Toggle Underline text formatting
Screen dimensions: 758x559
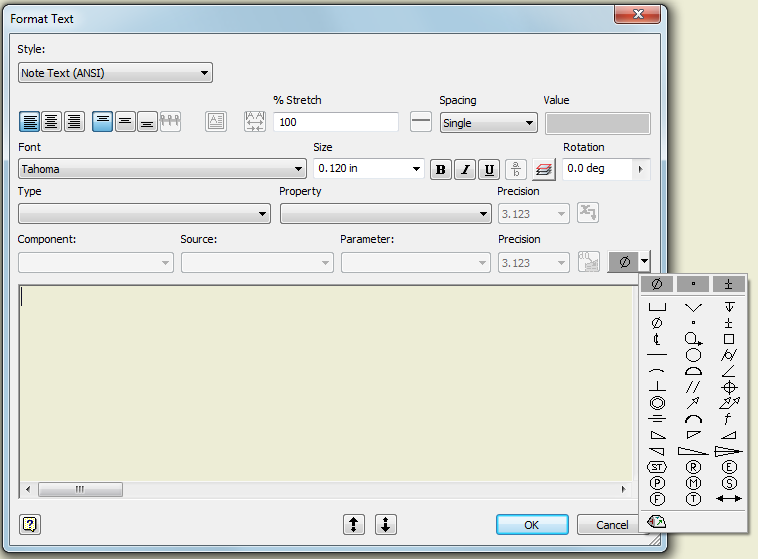(x=489, y=170)
